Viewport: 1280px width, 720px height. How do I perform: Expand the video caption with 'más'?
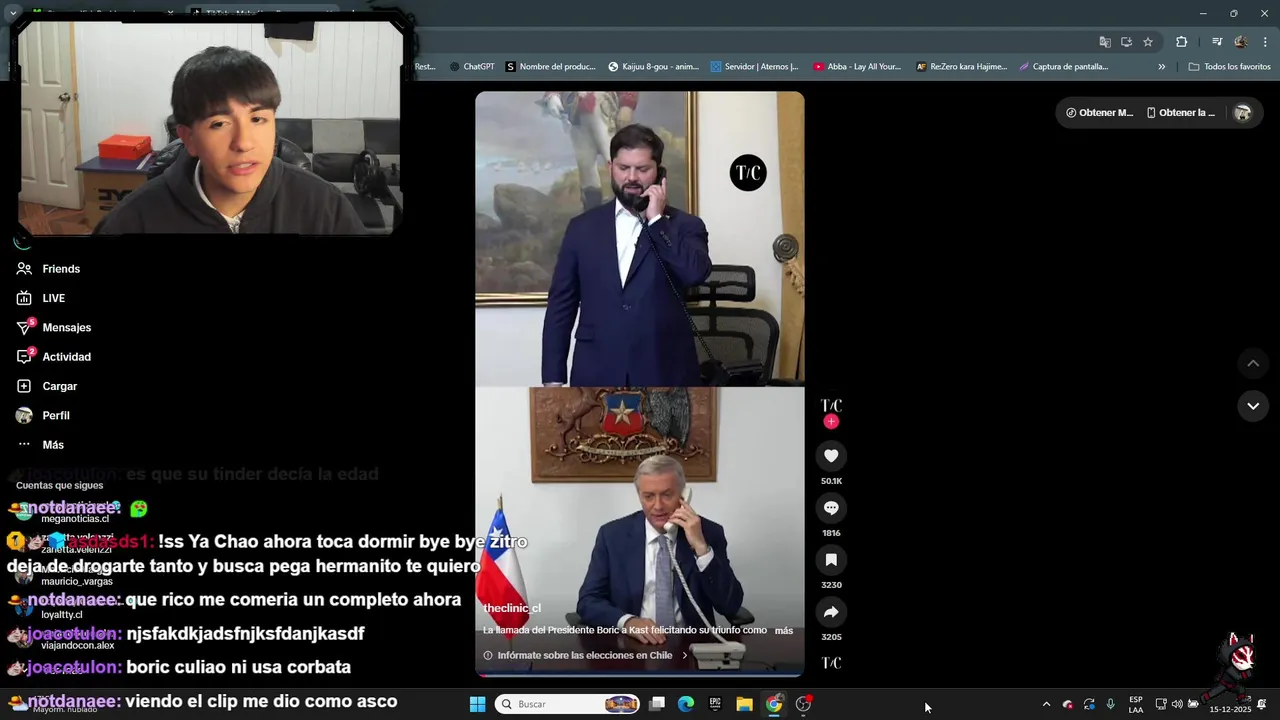click(784, 631)
